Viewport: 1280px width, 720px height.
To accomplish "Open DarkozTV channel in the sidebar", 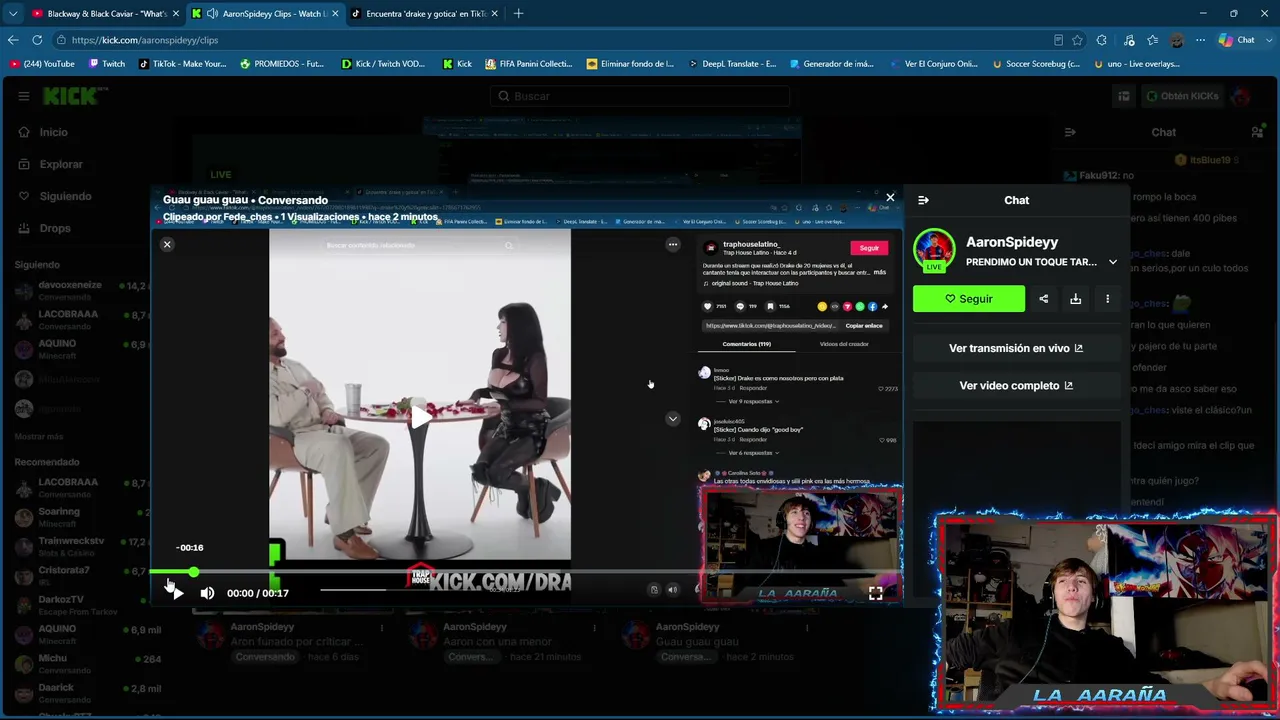I will (80, 605).
